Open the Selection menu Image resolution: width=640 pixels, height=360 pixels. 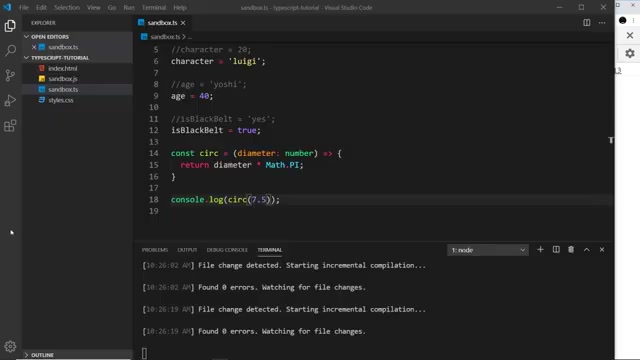point(67,7)
